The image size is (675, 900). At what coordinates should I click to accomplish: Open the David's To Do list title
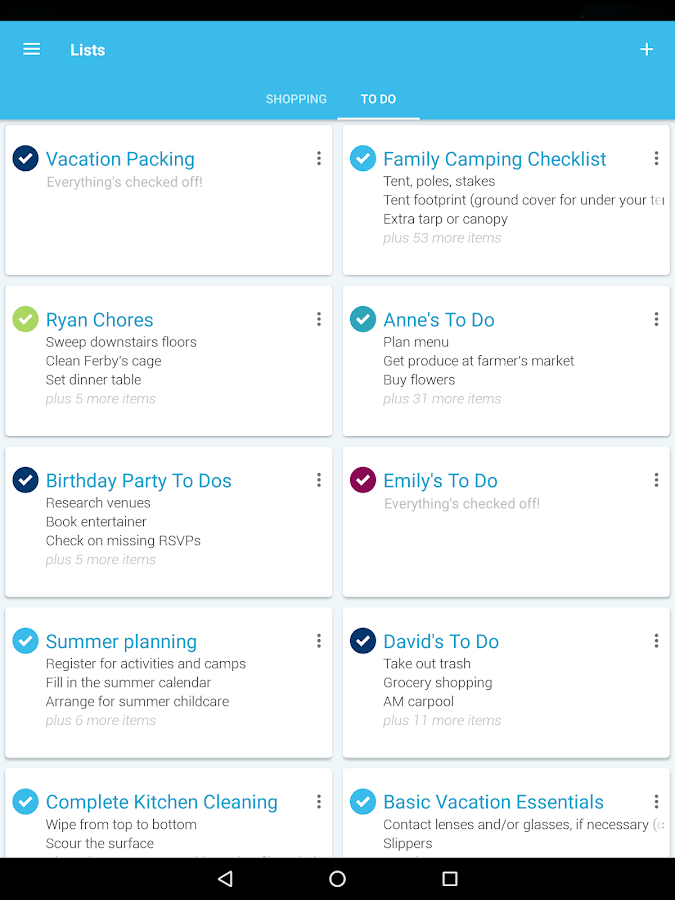coord(441,642)
